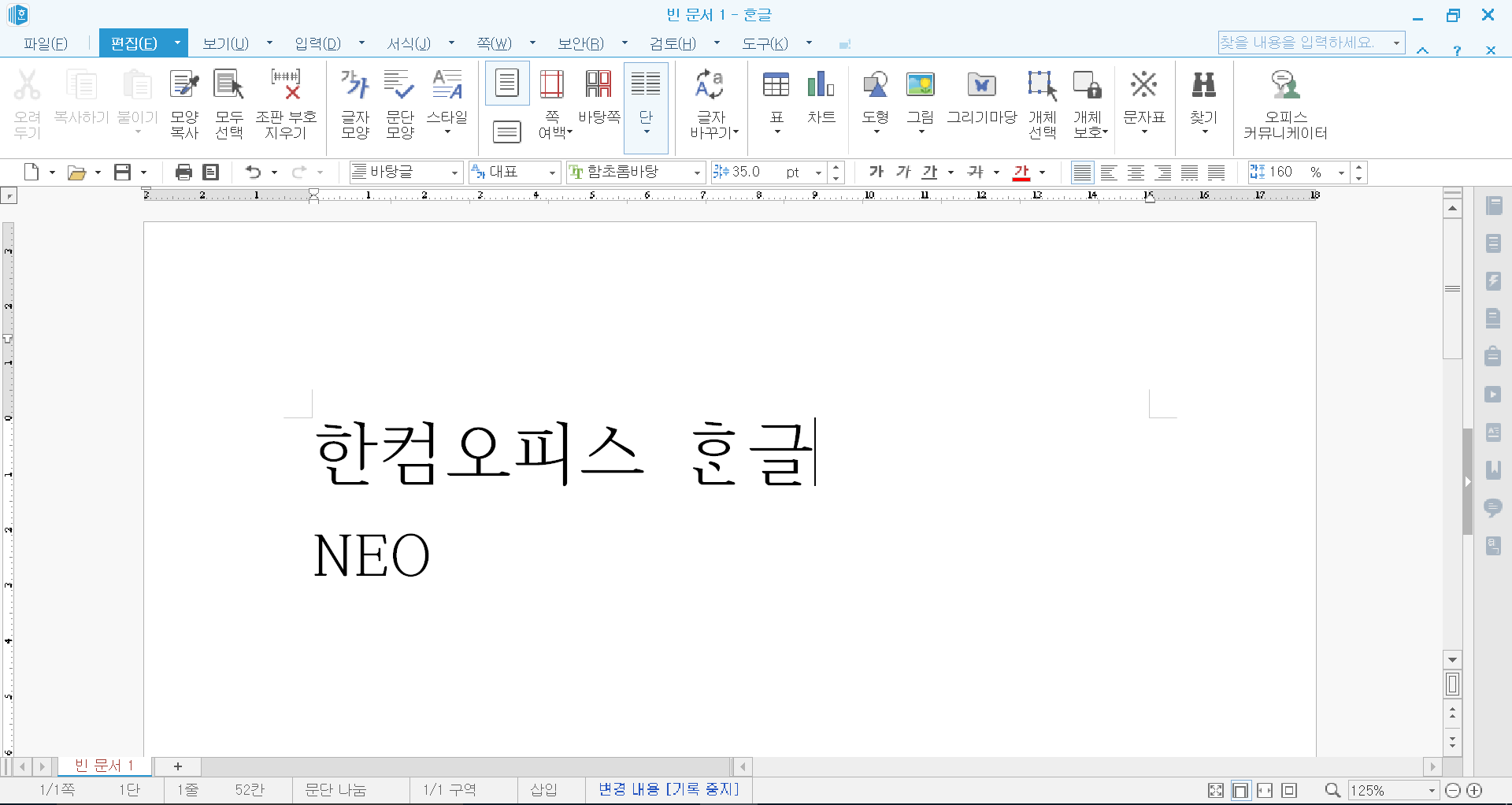This screenshot has width=1512, height=805.
Task: Click the 모두 선택 (select all) icon
Action: (x=229, y=104)
